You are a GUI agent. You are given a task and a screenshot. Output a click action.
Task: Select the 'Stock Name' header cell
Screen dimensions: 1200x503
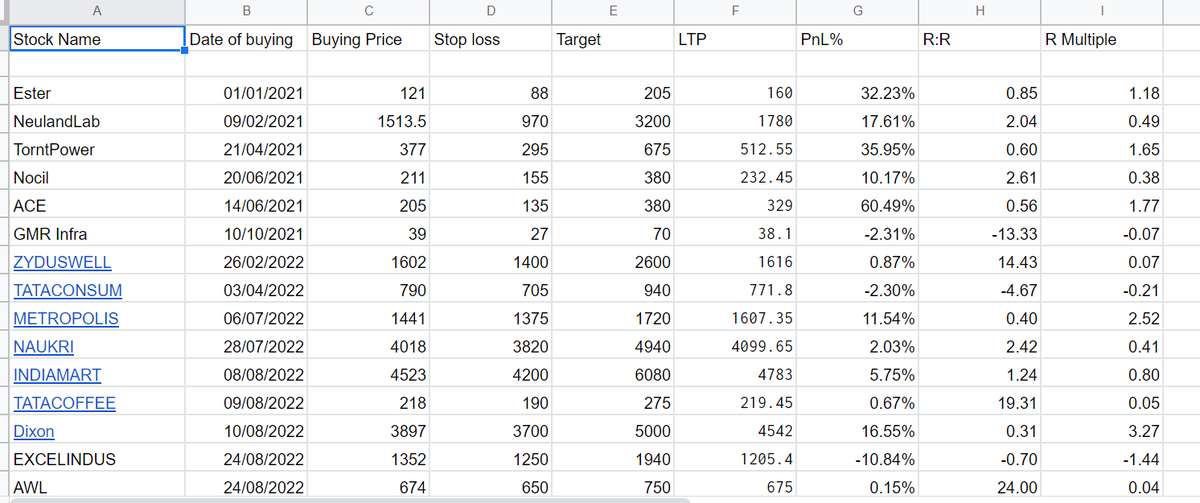click(x=96, y=40)
